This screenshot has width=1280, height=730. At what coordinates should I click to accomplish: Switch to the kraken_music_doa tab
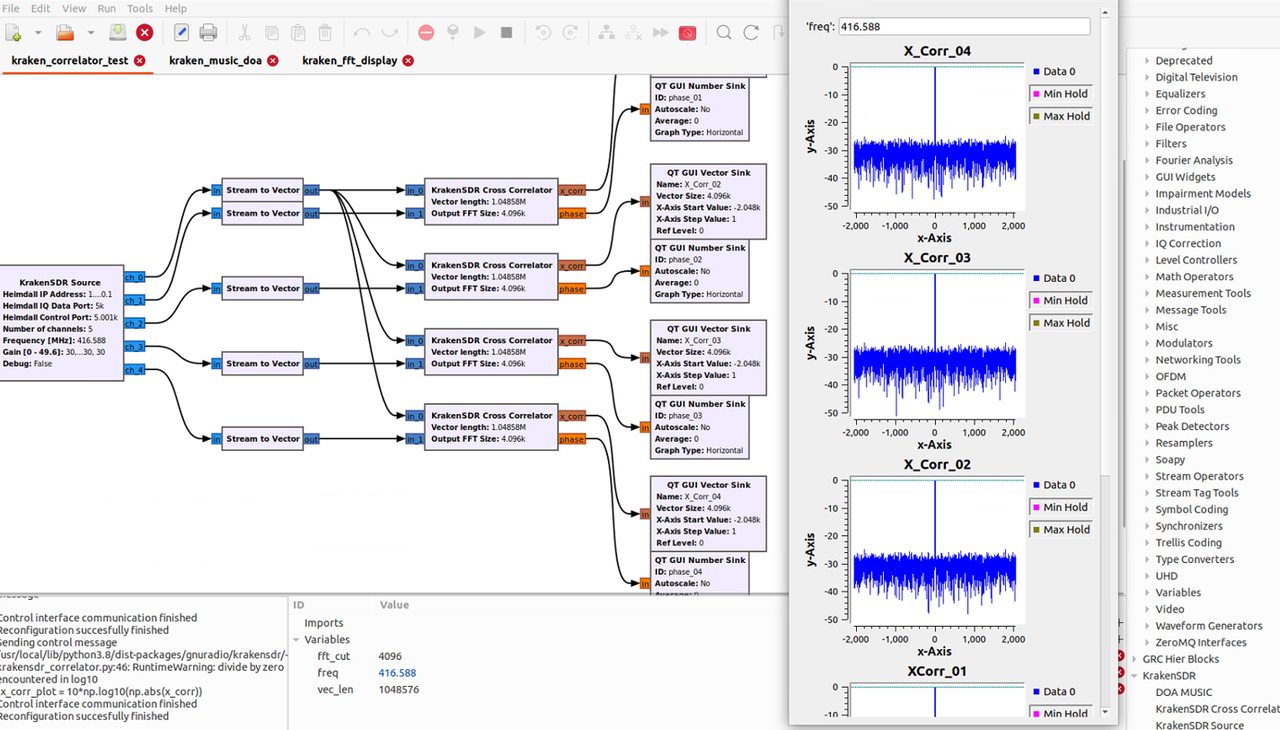pyautogui.click(x=215, y=61)
